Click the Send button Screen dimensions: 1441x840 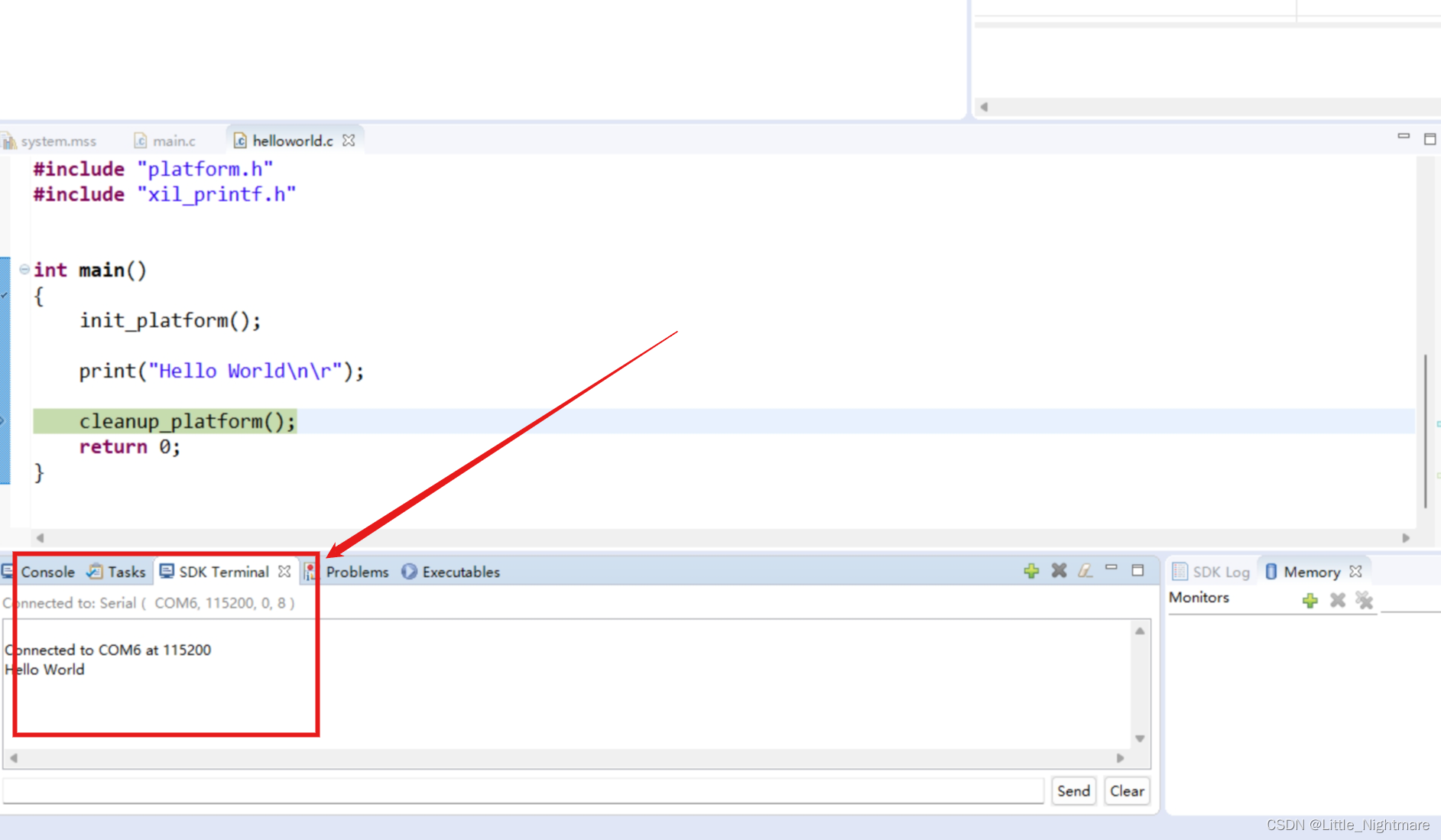pyautogui.click(x=1073, y=791)
